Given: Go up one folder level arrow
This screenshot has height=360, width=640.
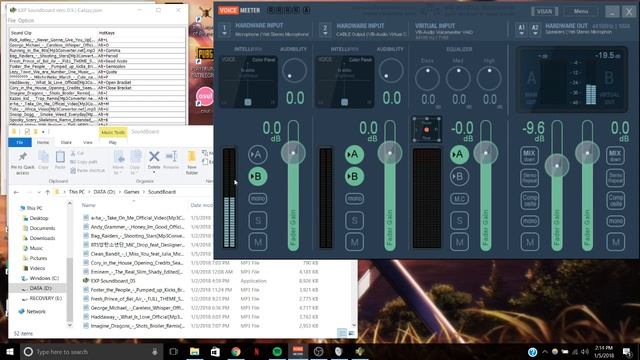Looking at the screenshot, I should 47,192.
